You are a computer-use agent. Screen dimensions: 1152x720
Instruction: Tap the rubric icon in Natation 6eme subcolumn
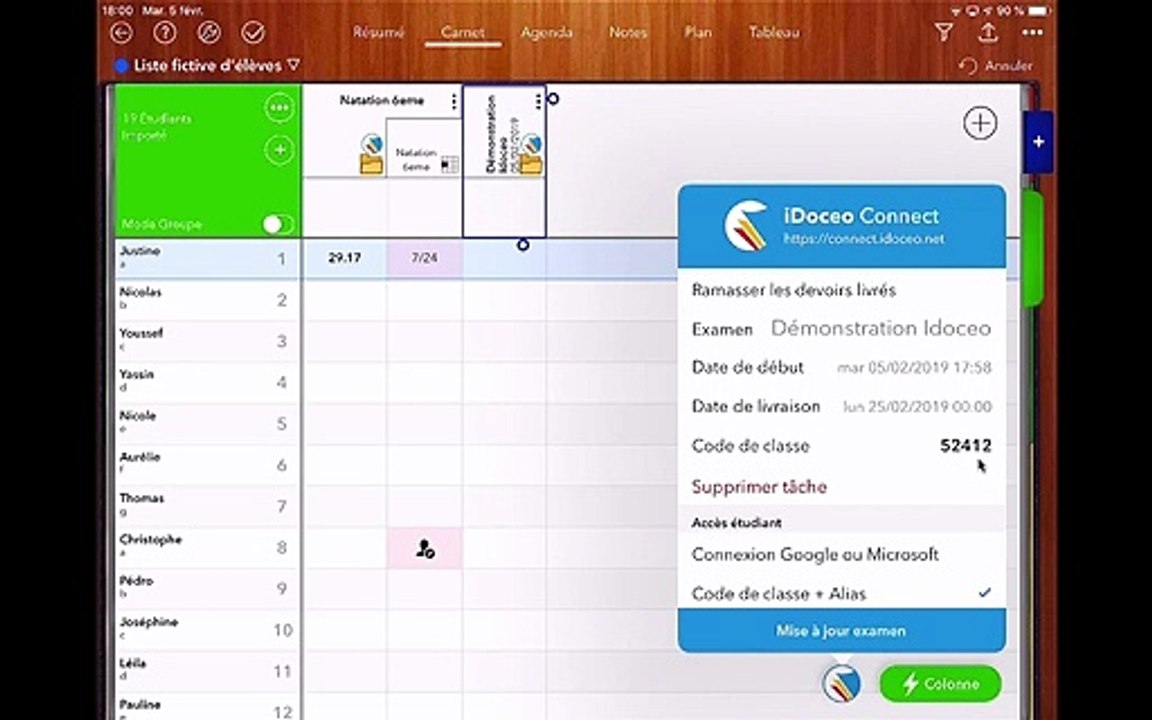[450, 165]
